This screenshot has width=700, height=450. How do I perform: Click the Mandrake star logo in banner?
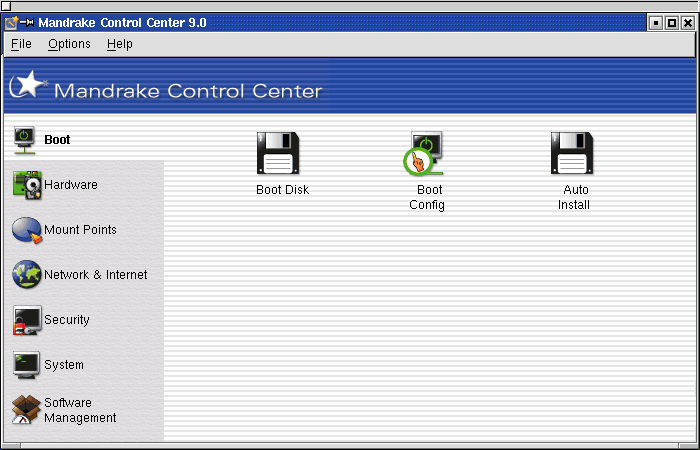point(28,84)
